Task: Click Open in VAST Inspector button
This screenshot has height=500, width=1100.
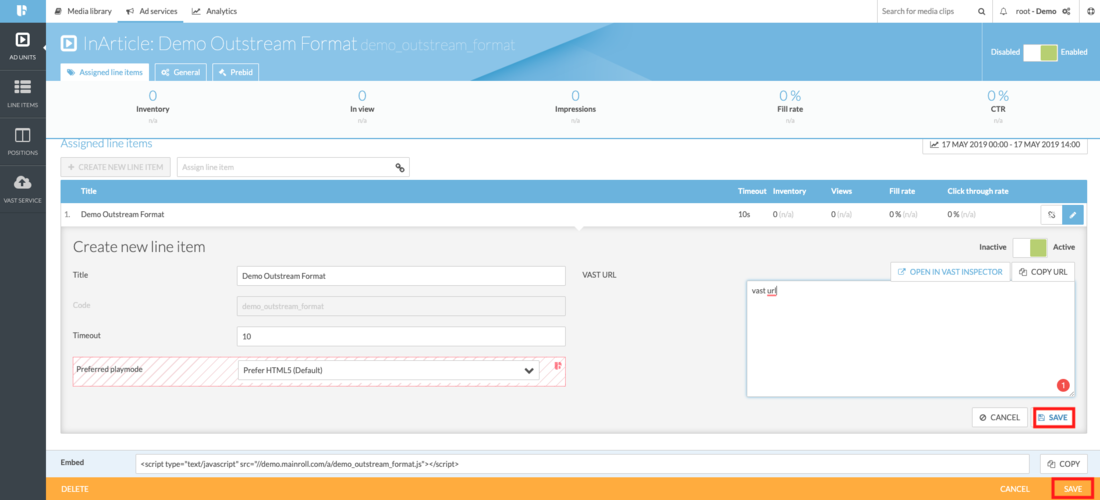Action: point(951,271)
